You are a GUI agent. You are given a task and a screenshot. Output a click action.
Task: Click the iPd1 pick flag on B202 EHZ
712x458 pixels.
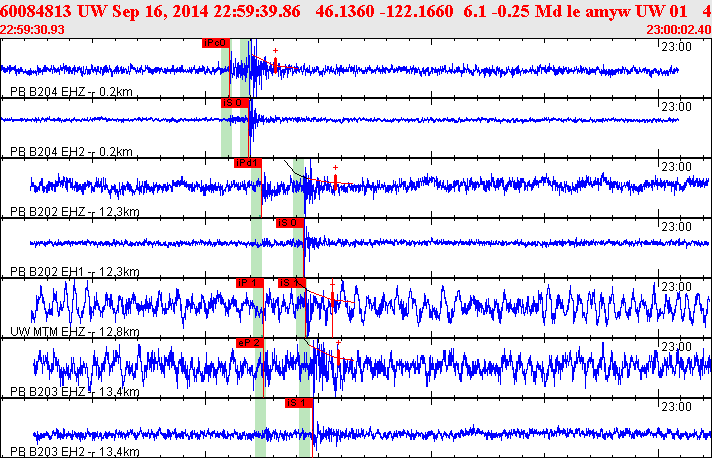tap(246, 162)
